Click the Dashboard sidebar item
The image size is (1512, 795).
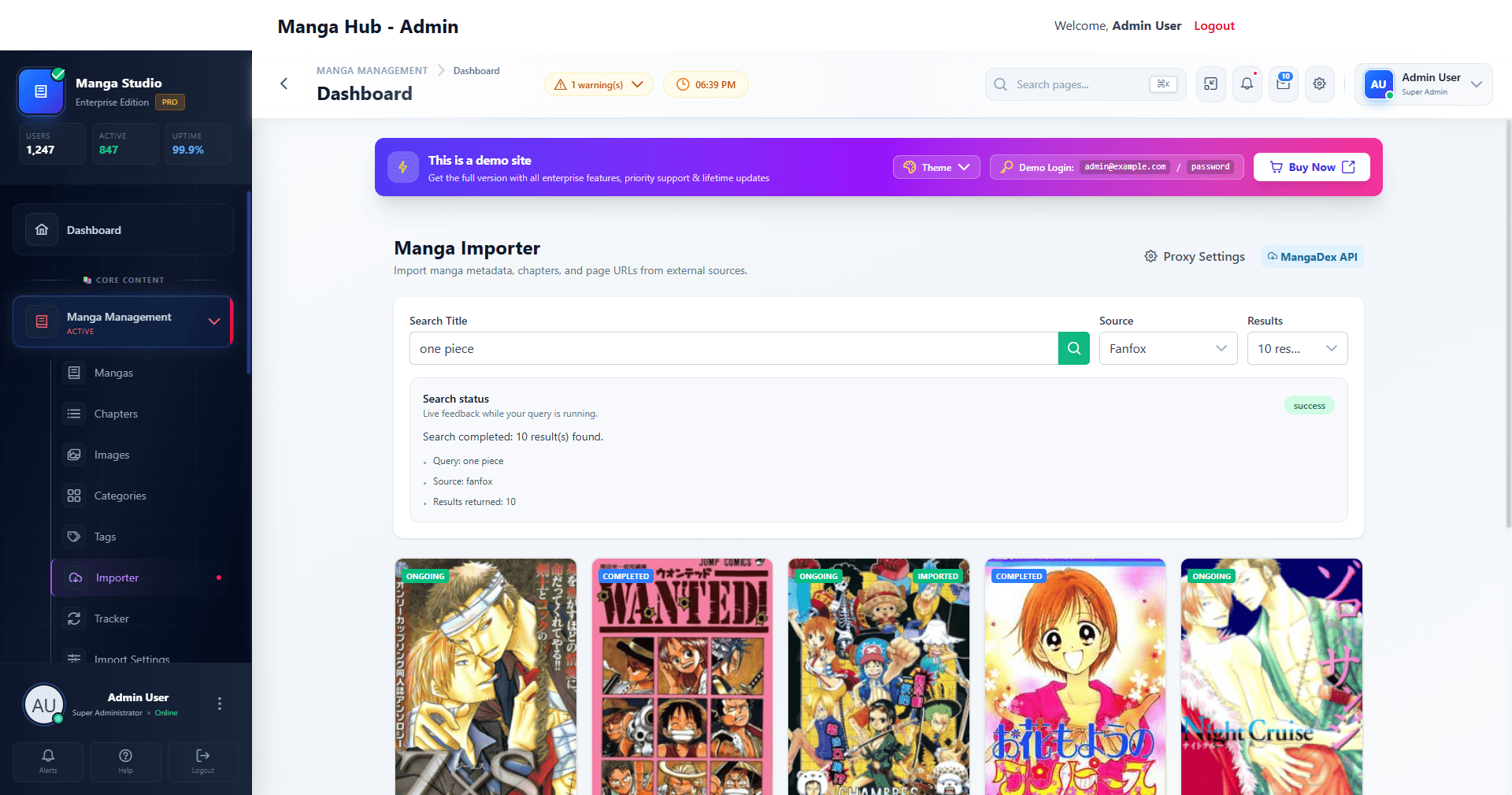tap(123, 230)
